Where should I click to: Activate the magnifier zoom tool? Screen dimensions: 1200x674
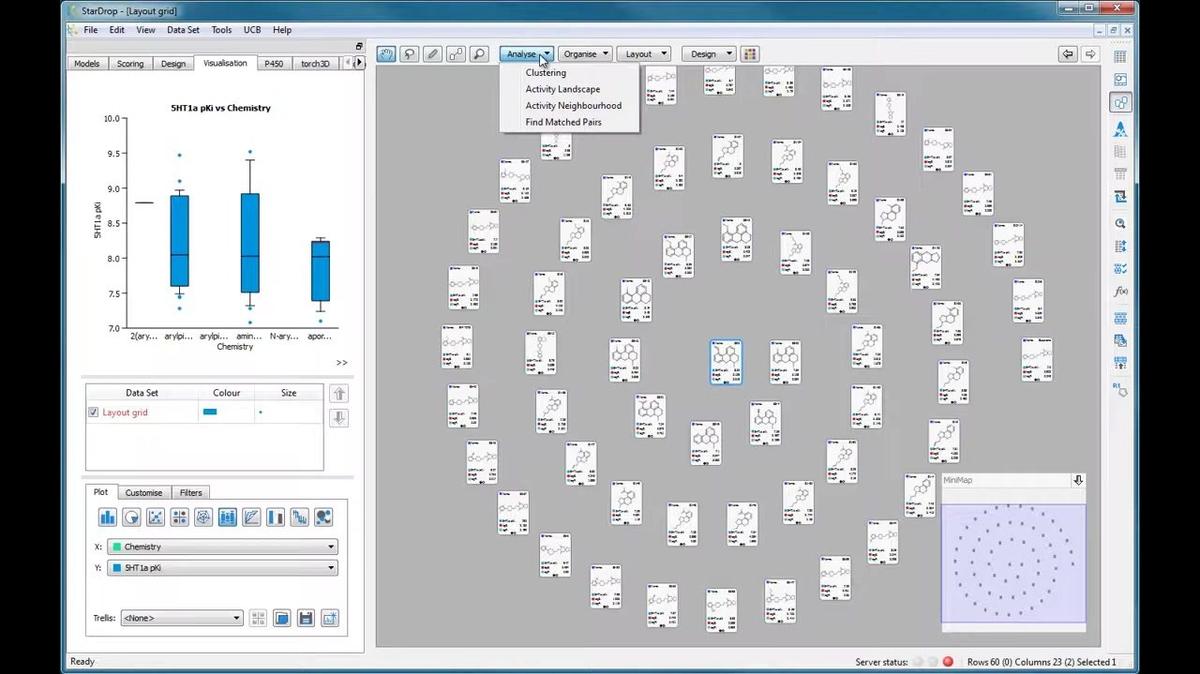[x=478, y=53]
